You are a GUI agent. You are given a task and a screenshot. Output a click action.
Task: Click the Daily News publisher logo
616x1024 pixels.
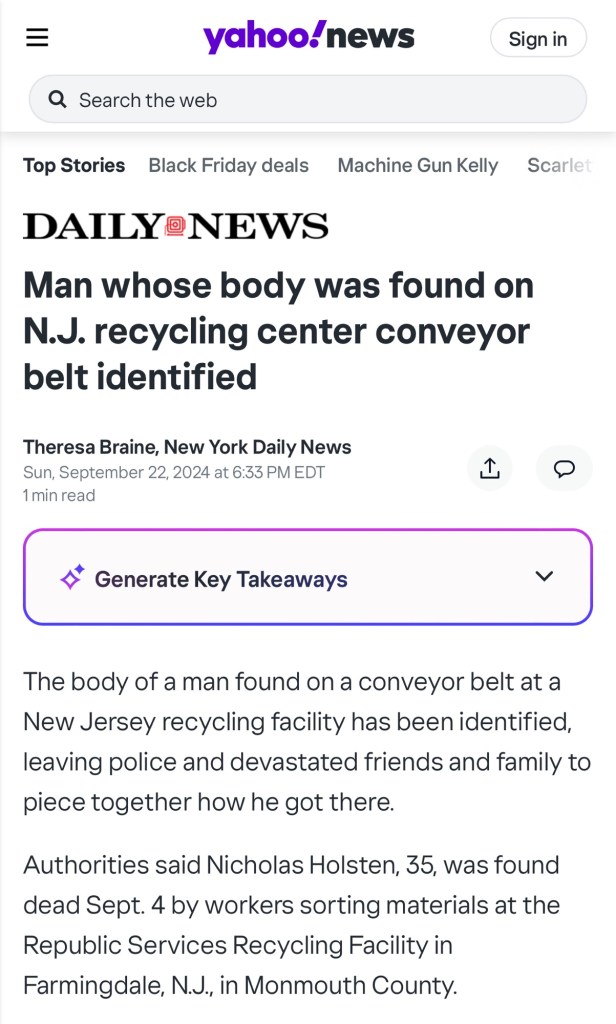coord(175,226)
